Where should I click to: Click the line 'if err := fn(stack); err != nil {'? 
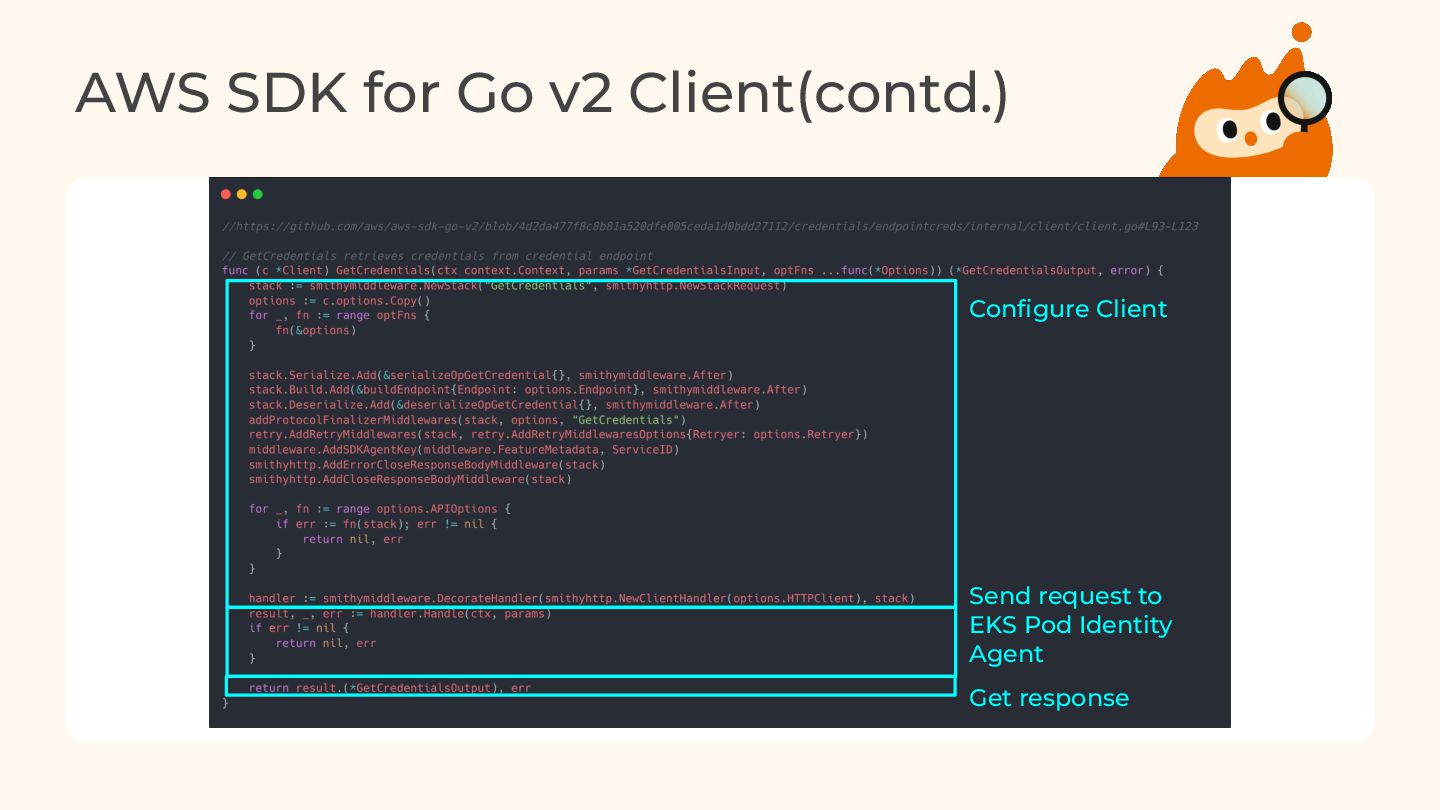tap(386, 524)
